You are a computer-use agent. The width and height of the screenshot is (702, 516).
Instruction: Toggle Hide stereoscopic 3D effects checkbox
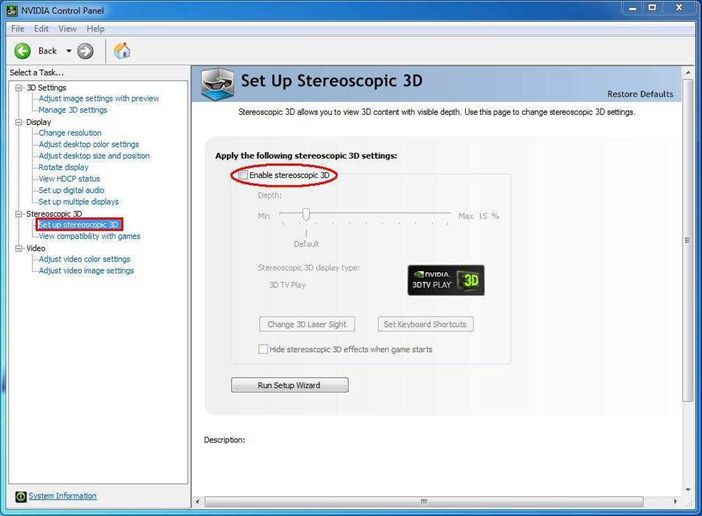pos(263,350)
